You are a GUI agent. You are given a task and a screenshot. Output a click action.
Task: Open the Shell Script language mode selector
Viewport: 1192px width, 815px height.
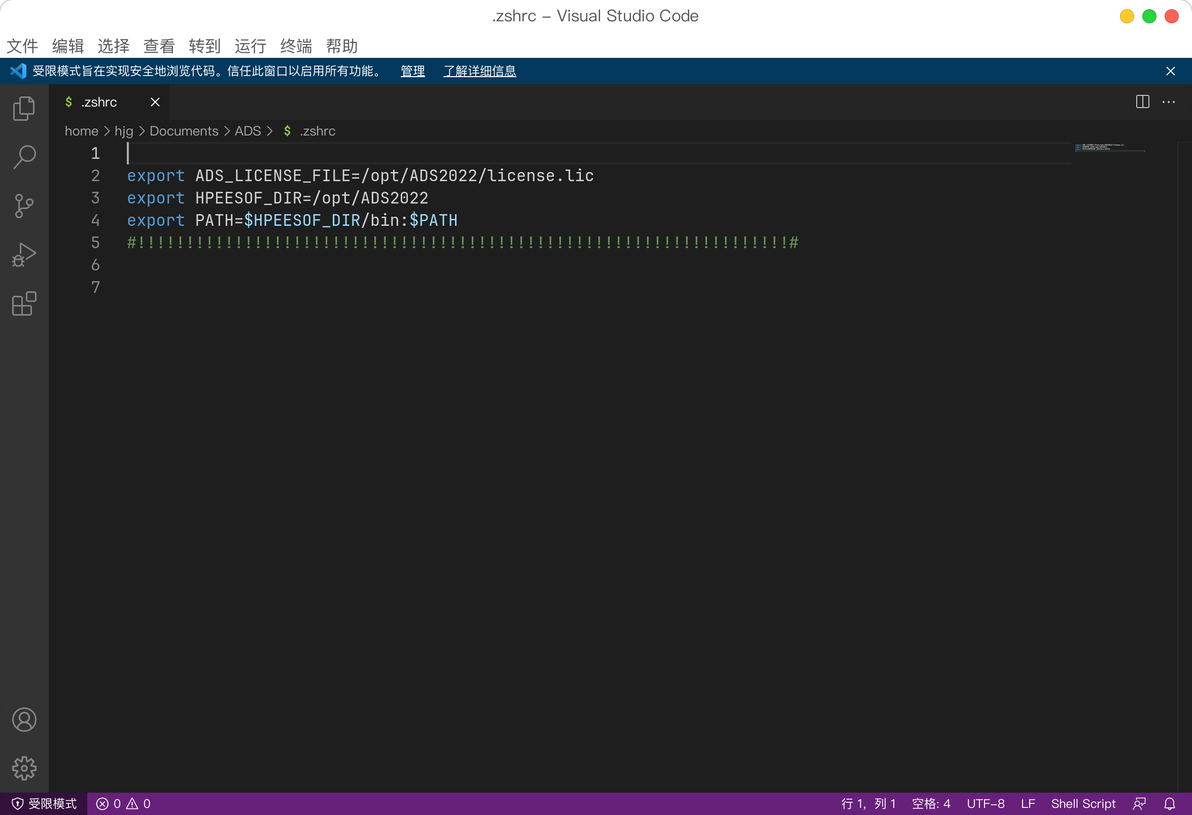tap(1083, 804)
